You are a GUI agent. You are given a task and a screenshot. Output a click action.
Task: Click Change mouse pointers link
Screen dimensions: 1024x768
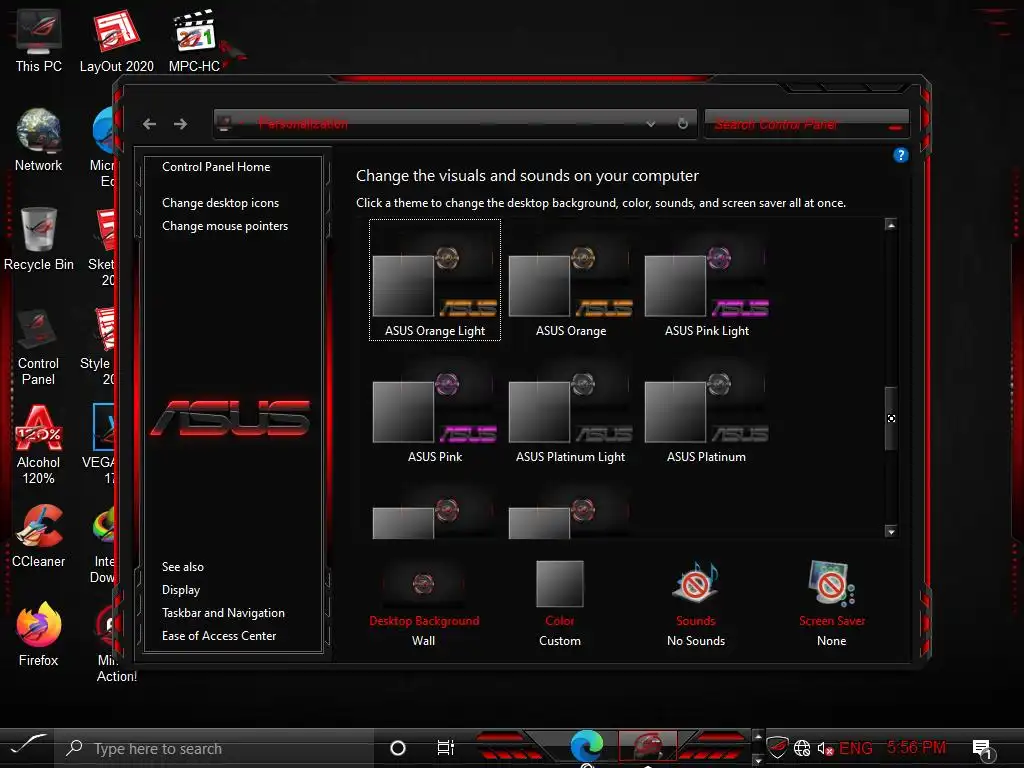pos(225,226)
